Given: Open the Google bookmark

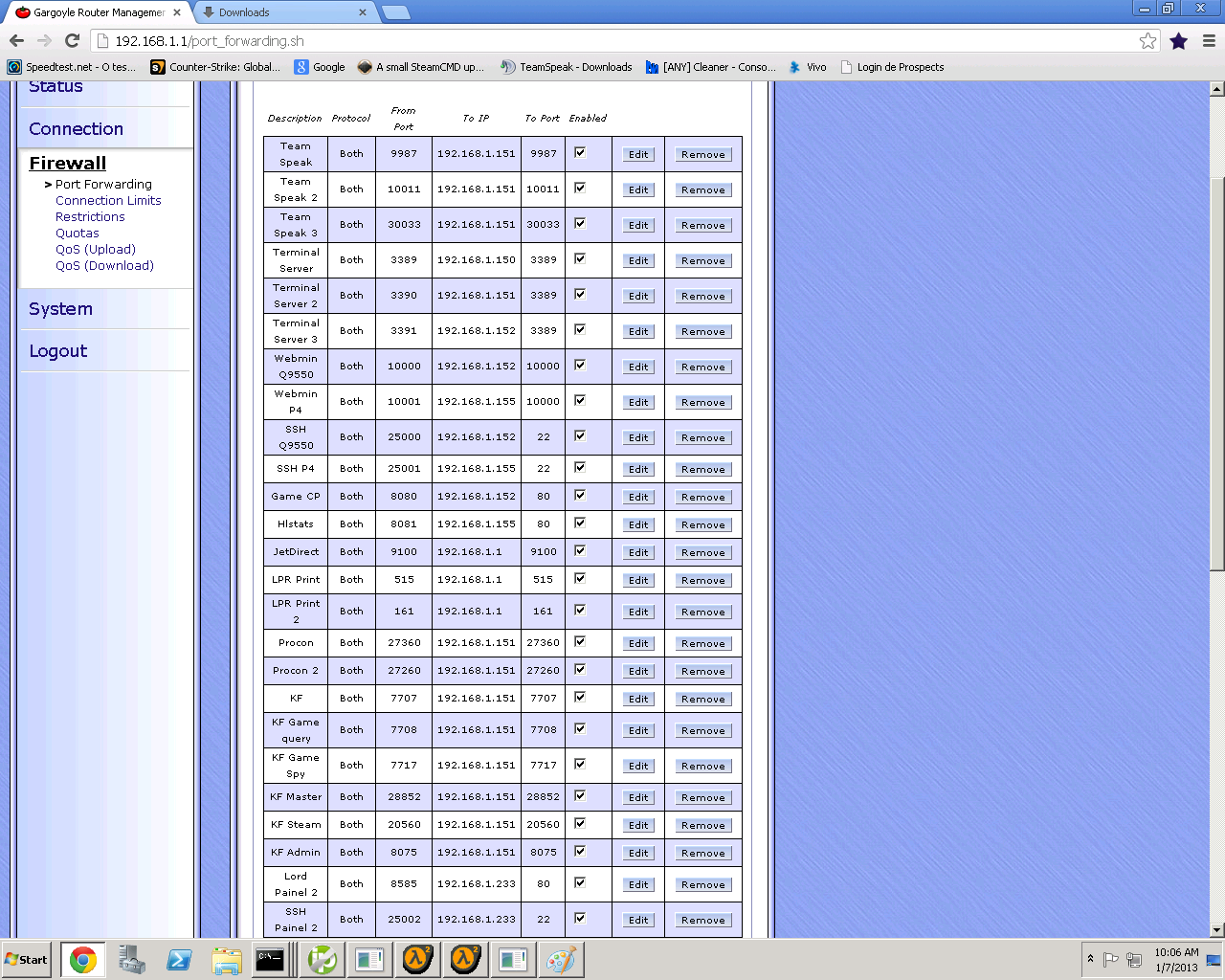Looking at the screenshot, I should pyautogui.click(x=320, y=67).
